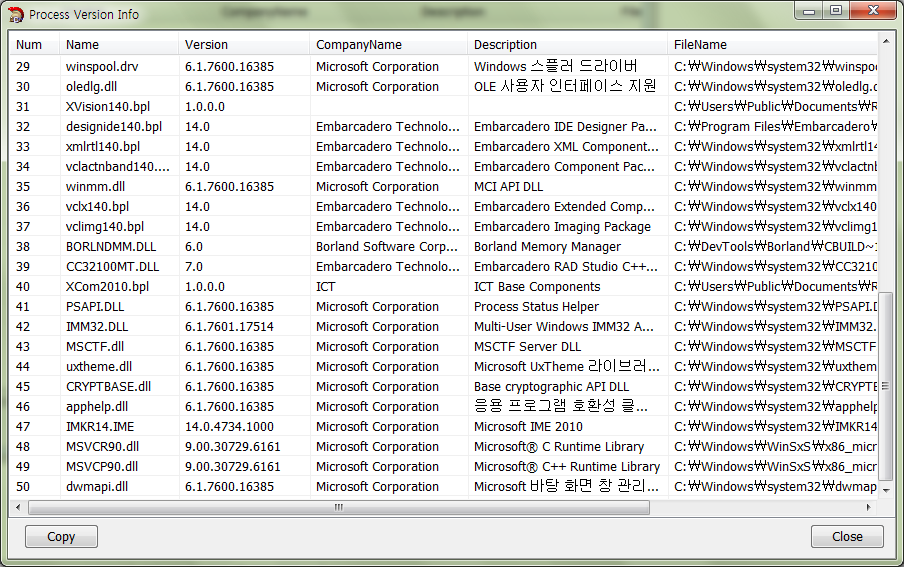Select the vclimg140.bpl row
Viewport: 904px width, 567px height.
[x=444, y=227]
